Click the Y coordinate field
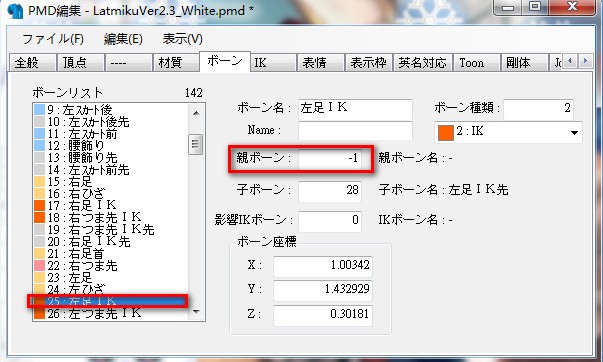 pyautogui.click(x=323, y=290)
